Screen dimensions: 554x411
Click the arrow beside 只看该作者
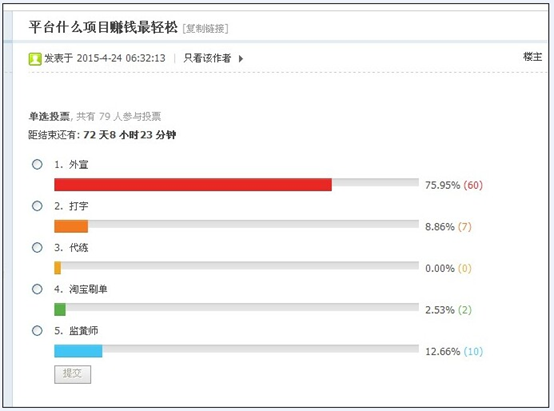click(x=241, y=59)
